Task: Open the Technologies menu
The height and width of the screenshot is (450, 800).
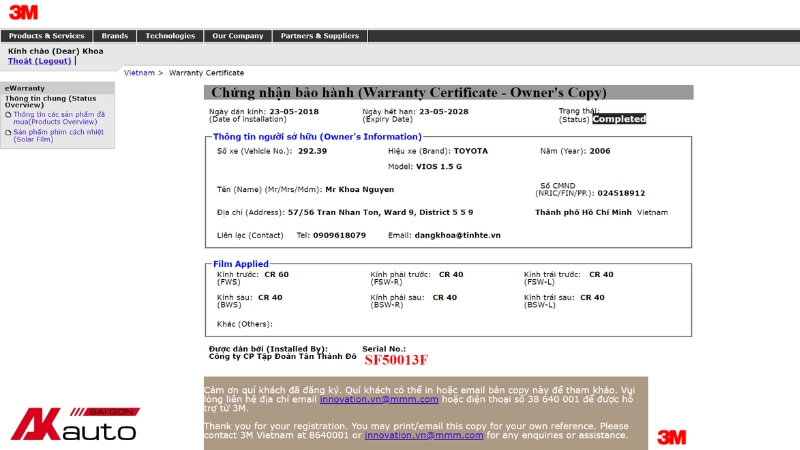Action: (170, 36)
